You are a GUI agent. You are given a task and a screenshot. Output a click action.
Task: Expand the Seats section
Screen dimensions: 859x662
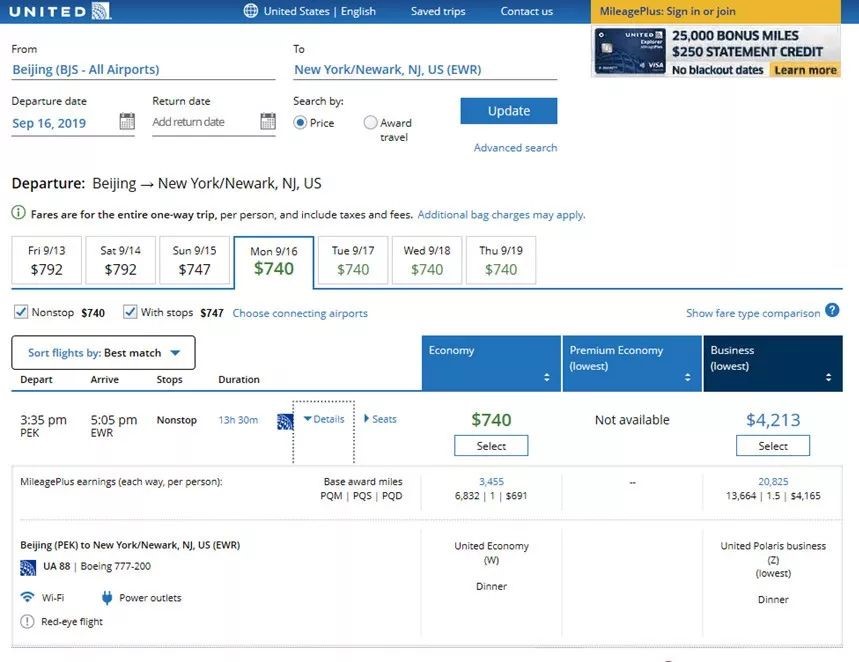pyautogui.click(x=380, y=420)
